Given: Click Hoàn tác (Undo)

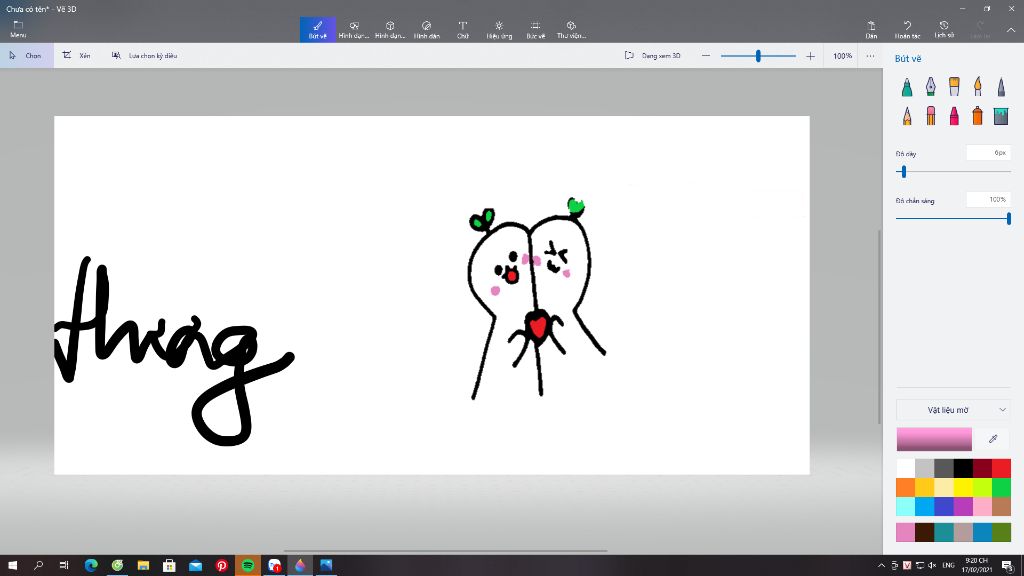Looking at the screenshot, I should [x=907, y=29].
